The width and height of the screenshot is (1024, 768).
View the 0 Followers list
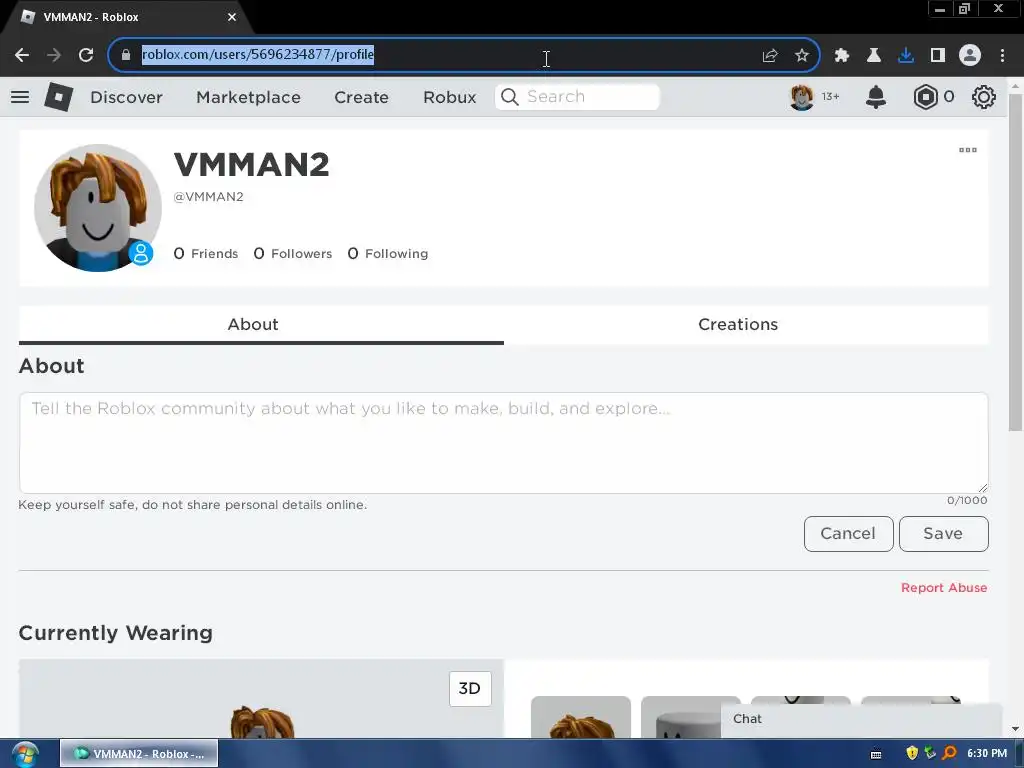[x=293, y=253]
